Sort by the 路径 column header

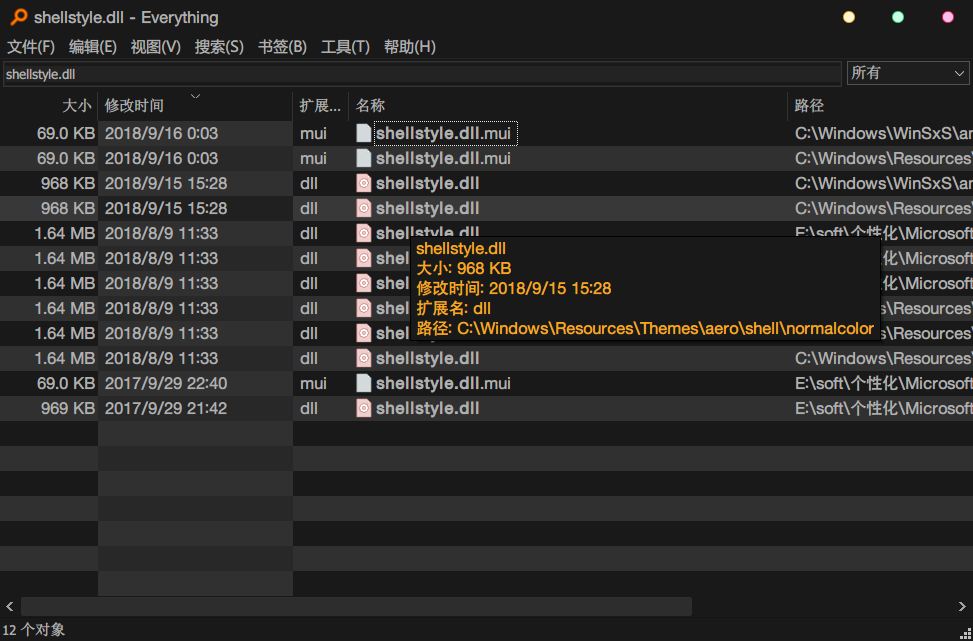point(880,105)
